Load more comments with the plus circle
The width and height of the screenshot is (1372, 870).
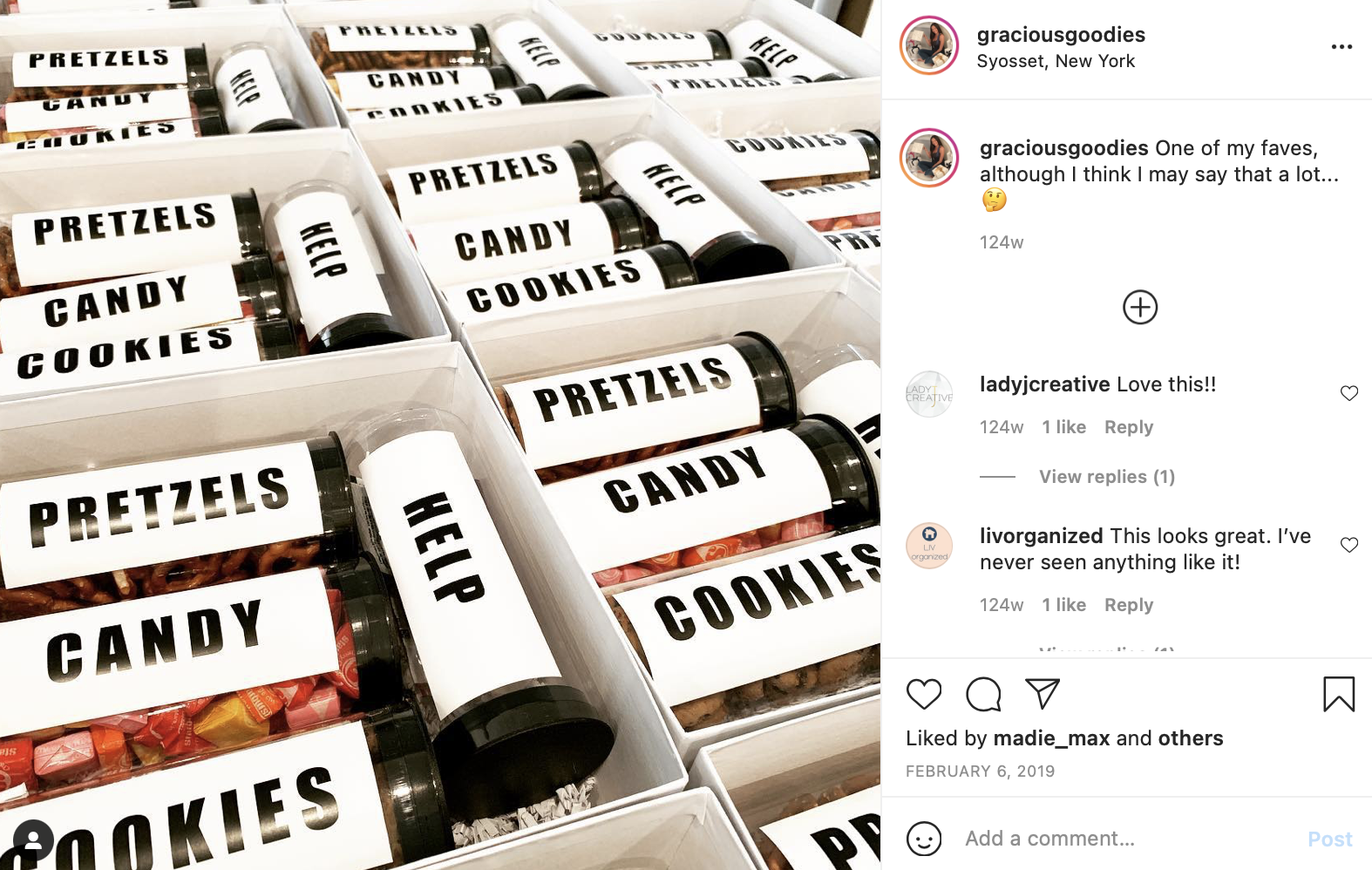pos(1139,307)
